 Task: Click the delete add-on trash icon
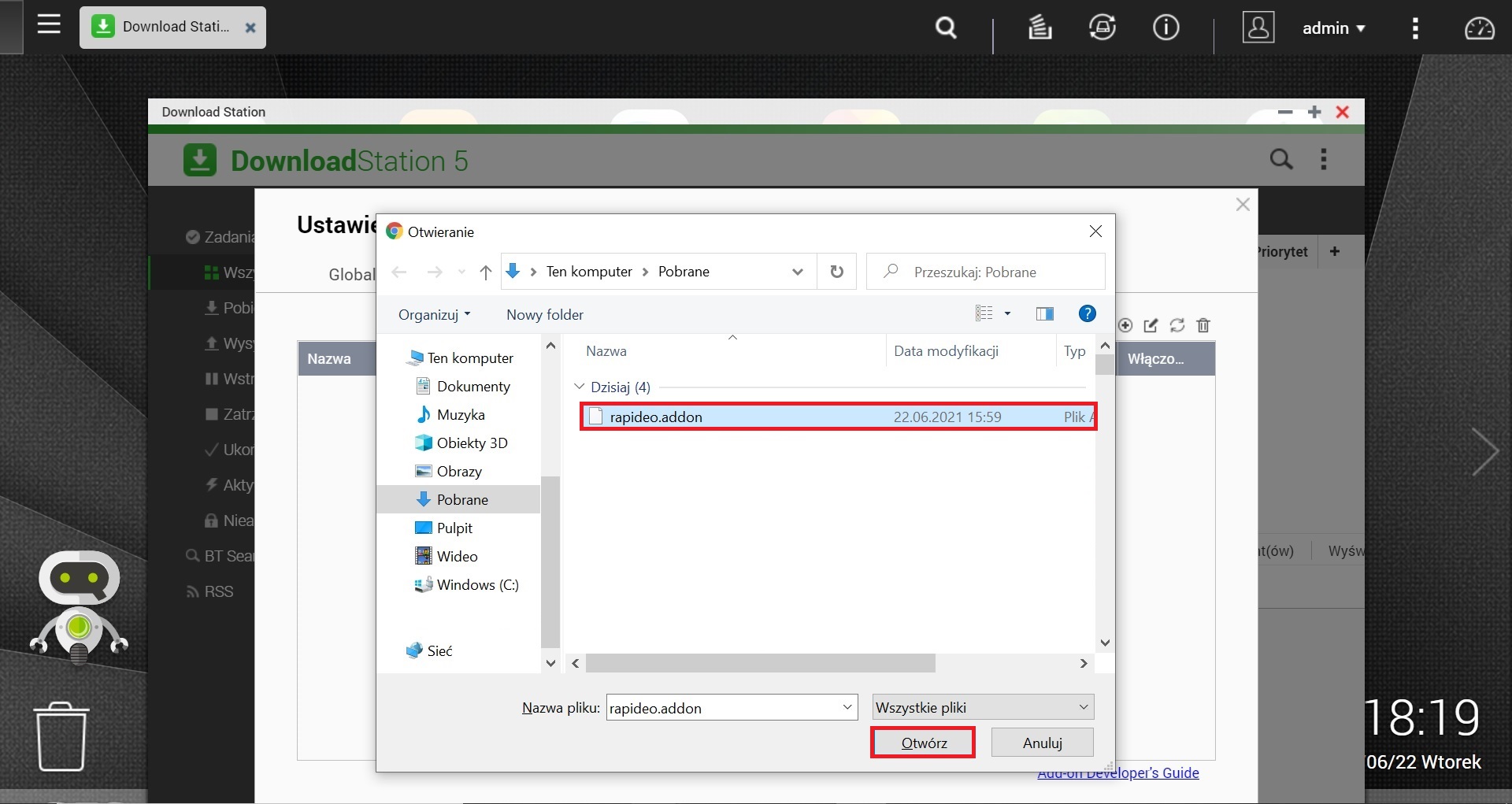(x=1203, y=325)
